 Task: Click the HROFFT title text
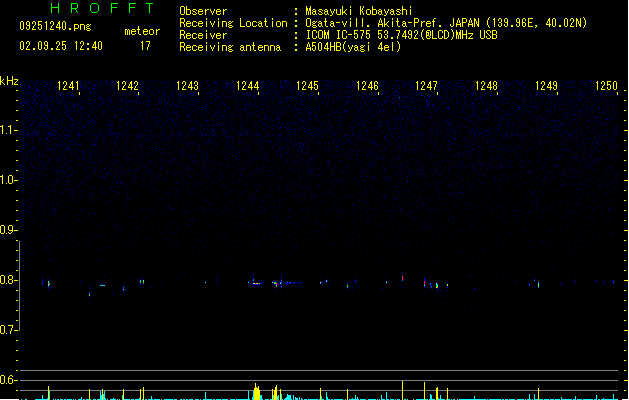(102, 8)
